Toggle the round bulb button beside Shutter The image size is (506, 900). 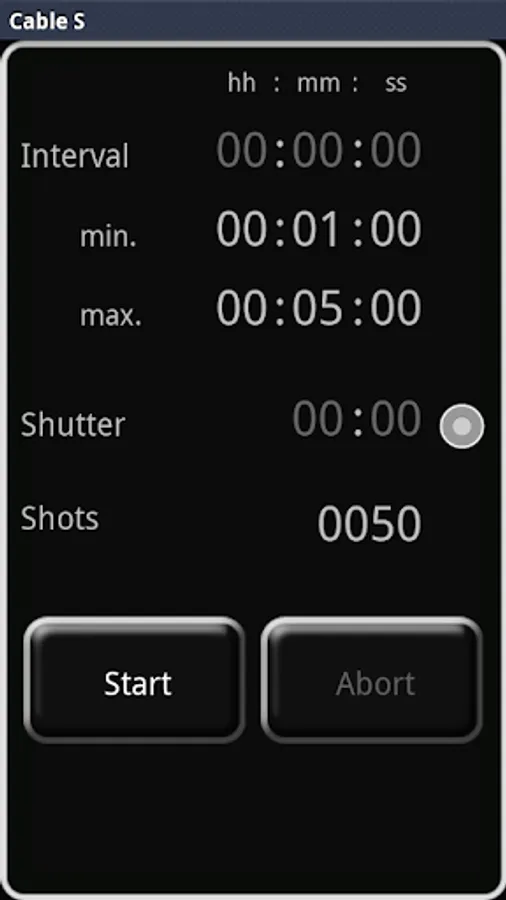pyautogui.click(x=462, y=426)
